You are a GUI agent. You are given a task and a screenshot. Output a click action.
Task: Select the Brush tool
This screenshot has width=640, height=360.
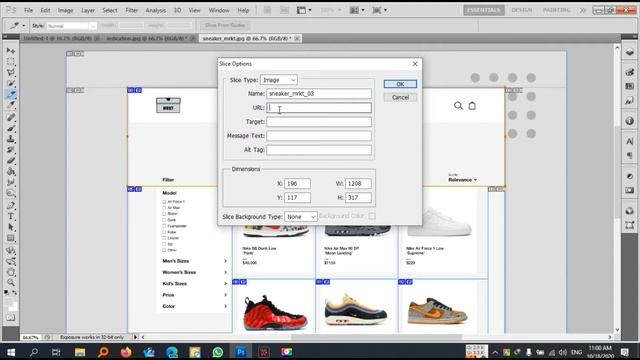(x=11, y=129)
